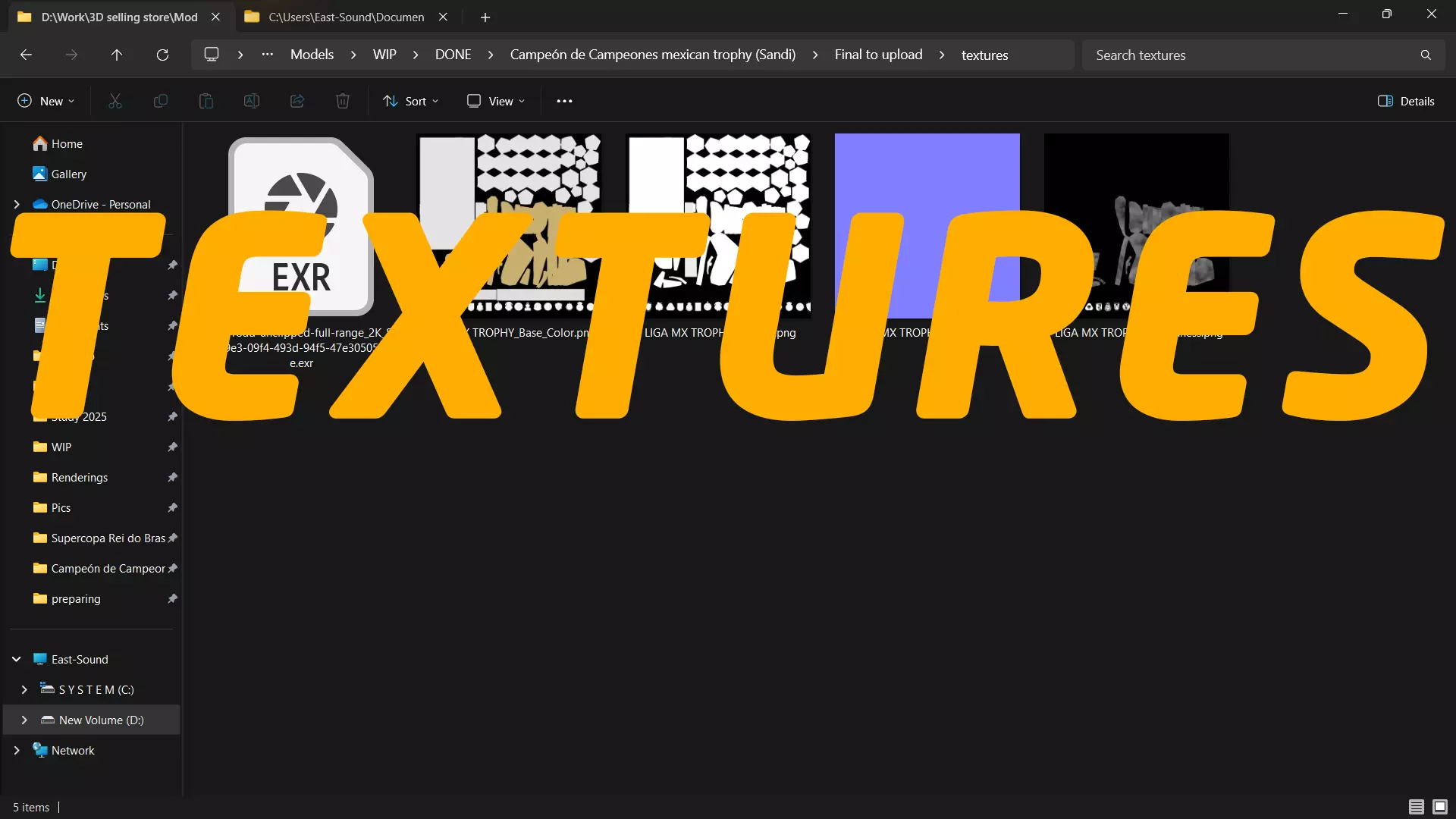Switch to details list view in status bar
The height and width of the screenshot is (819, 1456).
coord(1416,807)
